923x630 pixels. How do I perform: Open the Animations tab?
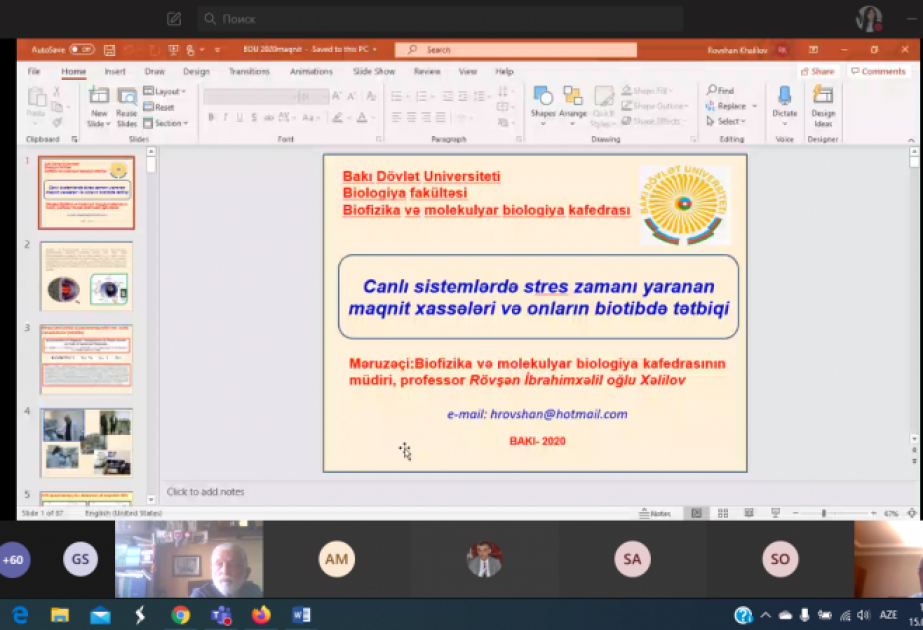311,71
